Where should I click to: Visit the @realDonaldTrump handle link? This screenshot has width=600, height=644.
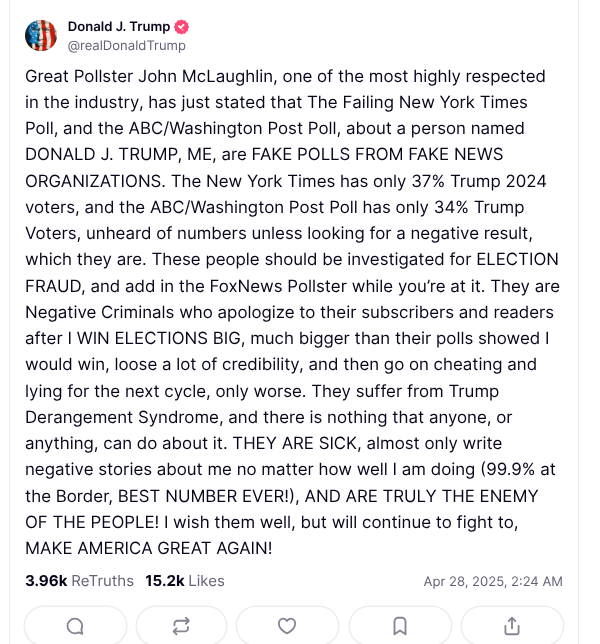tap(126, 46)
